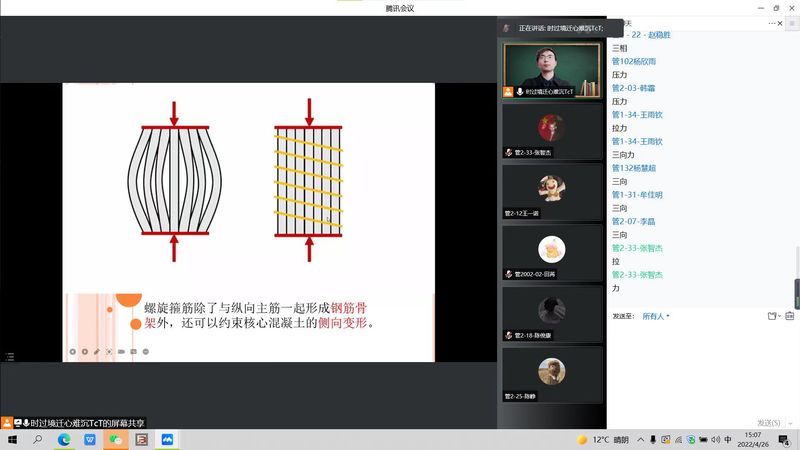Open the Windows Start menu
800x450 pixels.
coord(12,439)
